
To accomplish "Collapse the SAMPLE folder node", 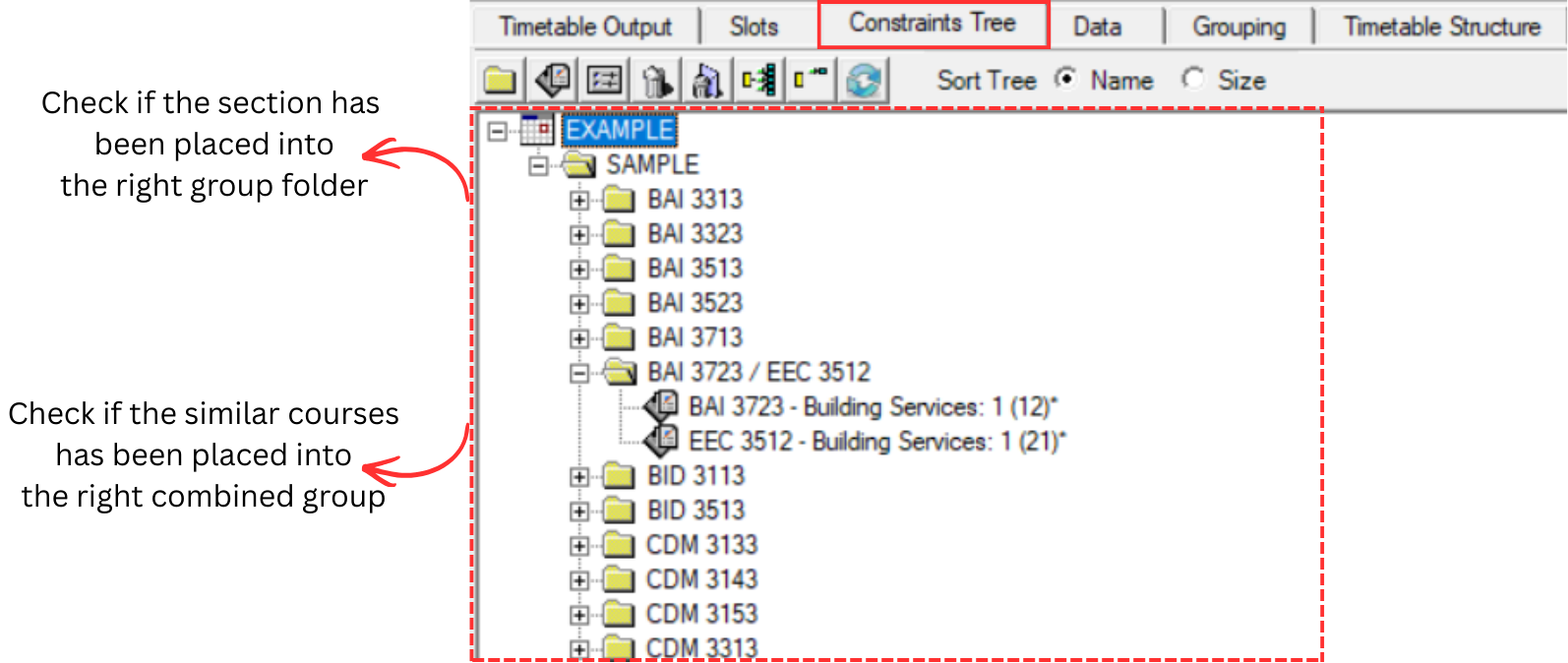I will tap(538, 166).
